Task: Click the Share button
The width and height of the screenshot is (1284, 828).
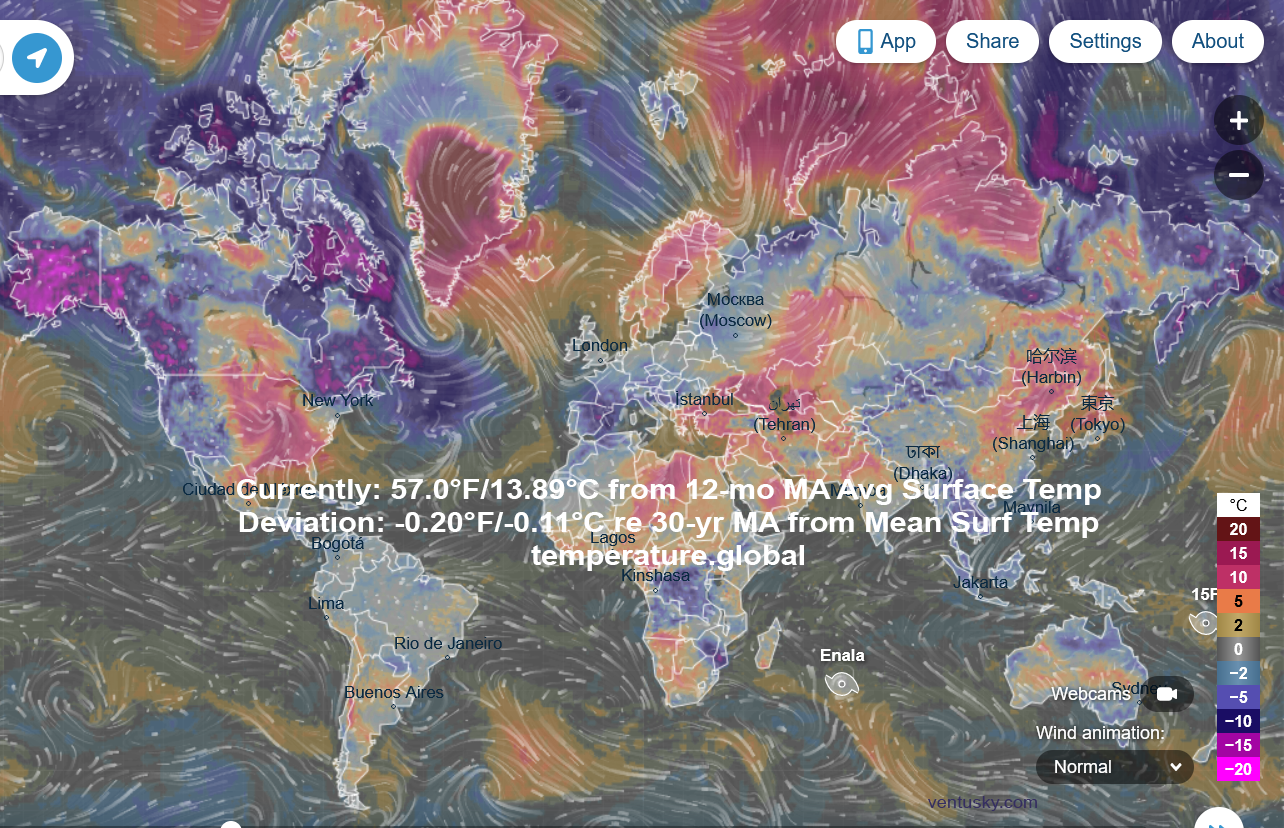Action: [x=992, y=41]
